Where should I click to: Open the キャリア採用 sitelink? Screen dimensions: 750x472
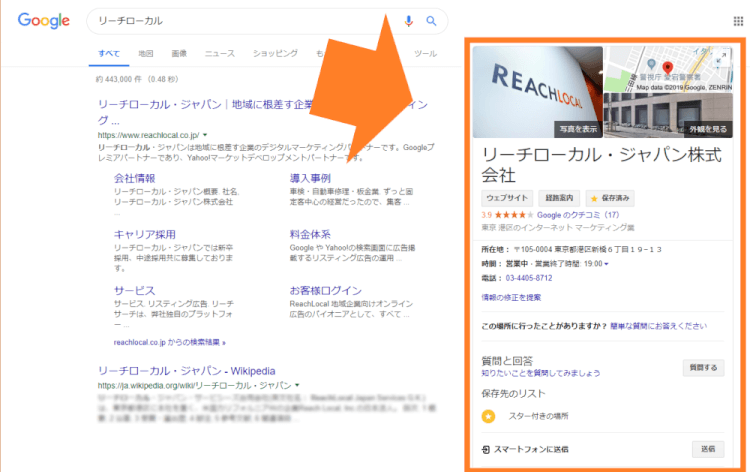[x=144, y=234]
